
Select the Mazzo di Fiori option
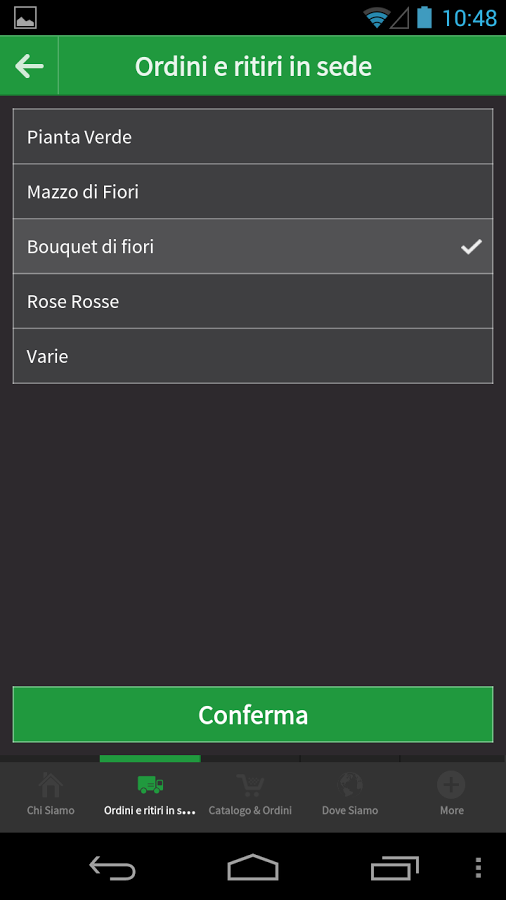pyautogui.click(x=253, y=191)
